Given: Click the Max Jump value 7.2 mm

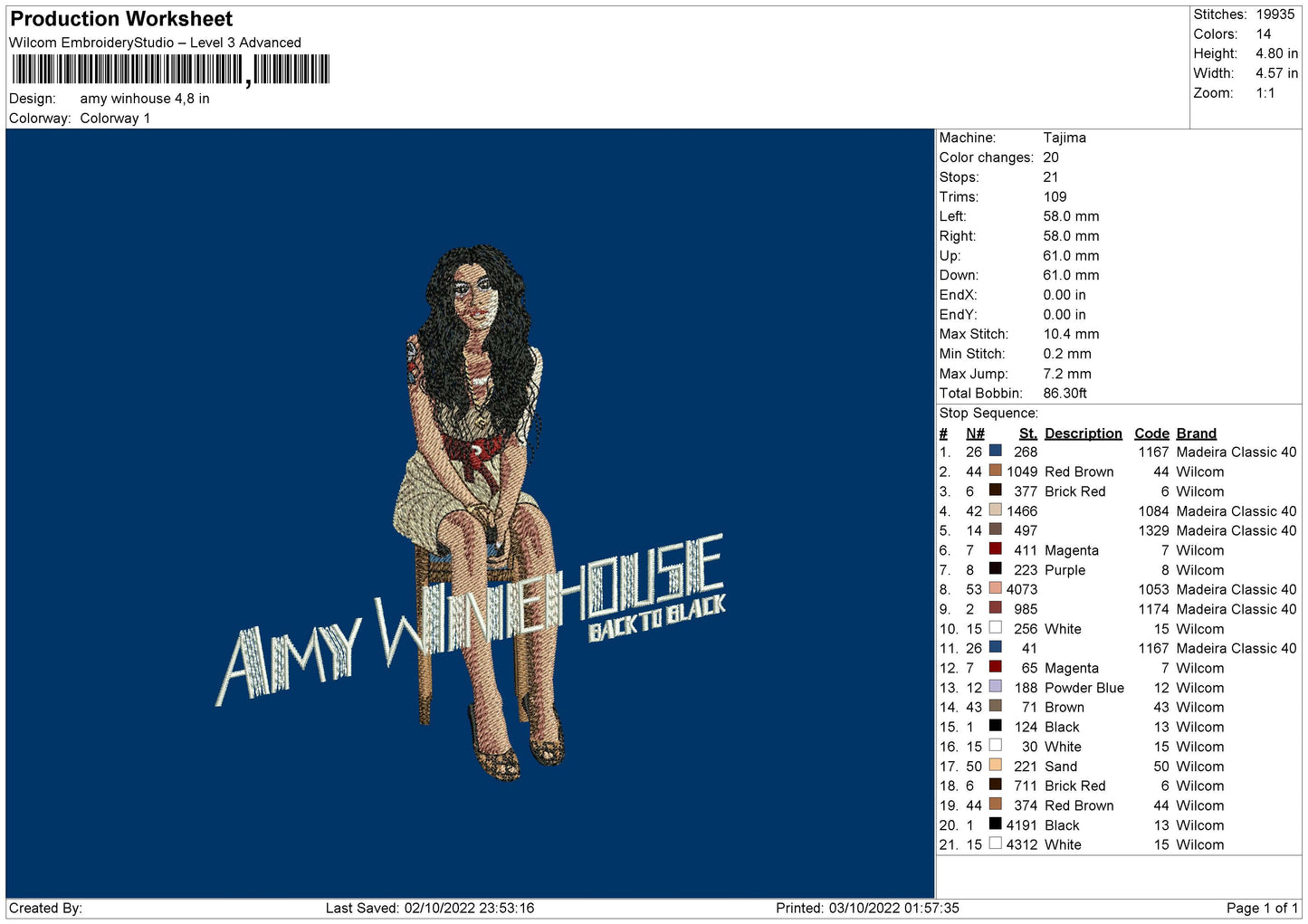Looking at the screenshot, I should [x=1067, y=374].
